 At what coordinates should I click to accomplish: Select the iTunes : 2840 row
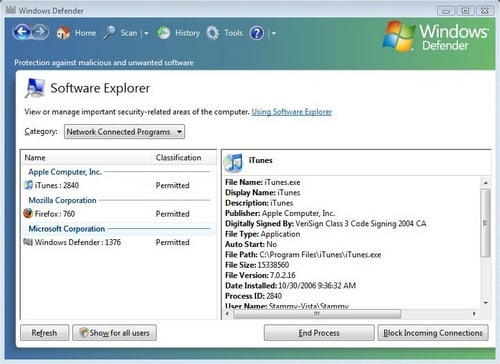coord(118,185)
